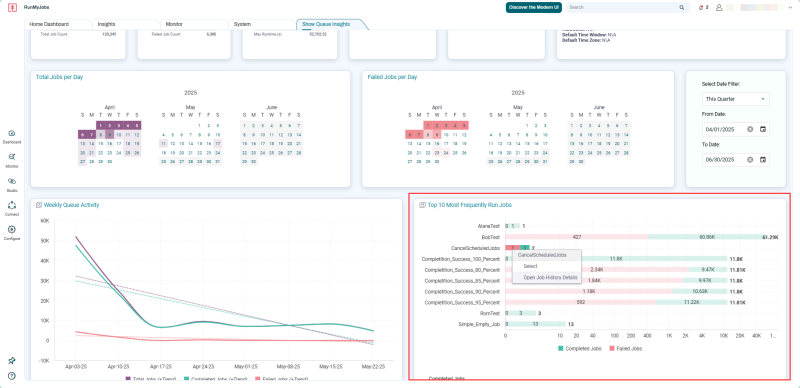Toggle Failed Jobs legend in bar chart
Image resolution: width=800 pixels, height=388 pixels.
(624, 349)
